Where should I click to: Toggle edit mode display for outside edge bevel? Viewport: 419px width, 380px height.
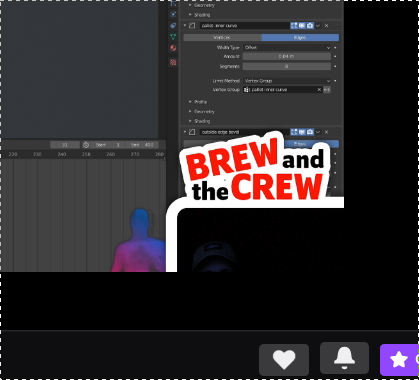[x=294, y=132]
